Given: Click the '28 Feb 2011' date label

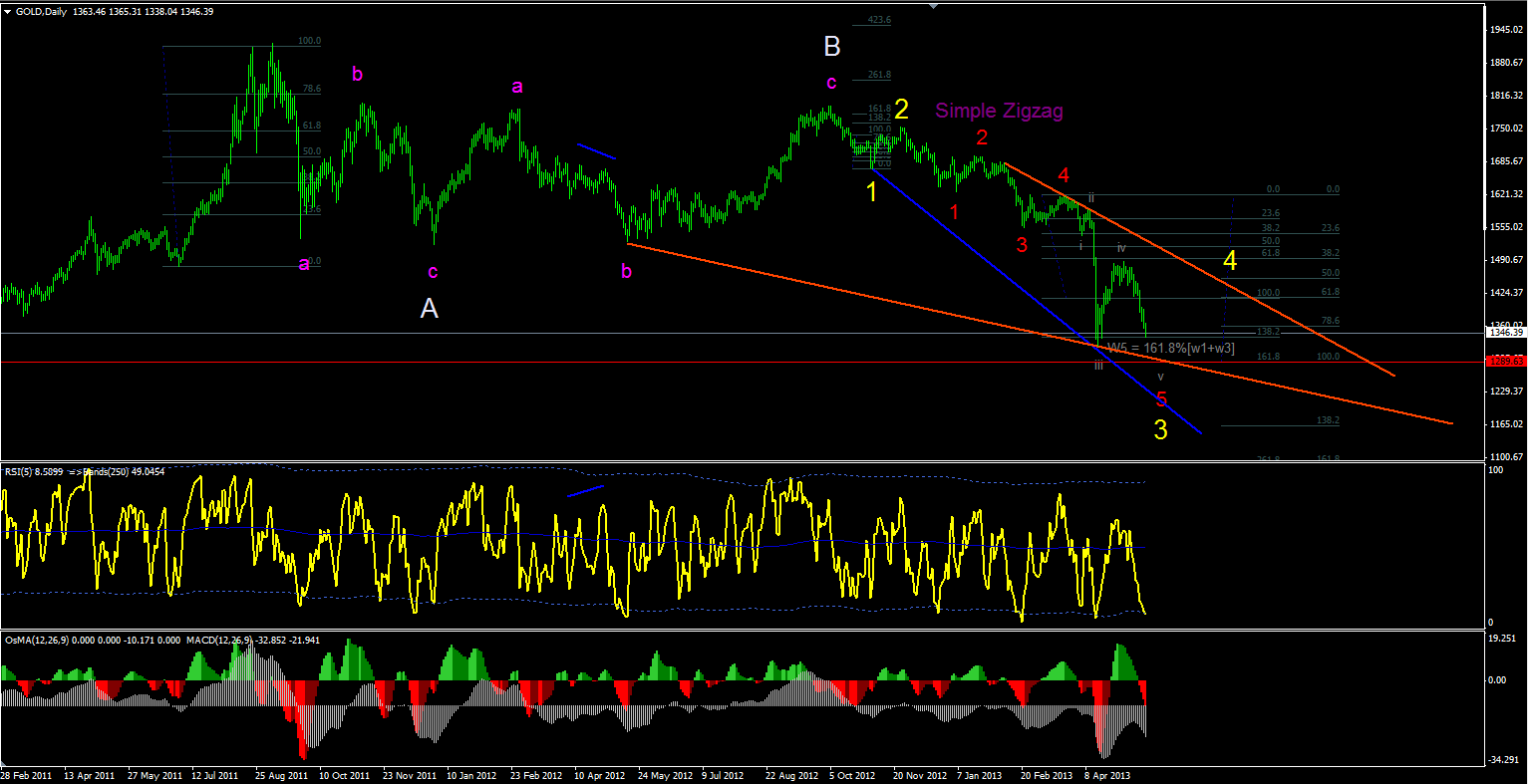Looking at the screenshot, I should pyautogui.click(x=28, y=775).
